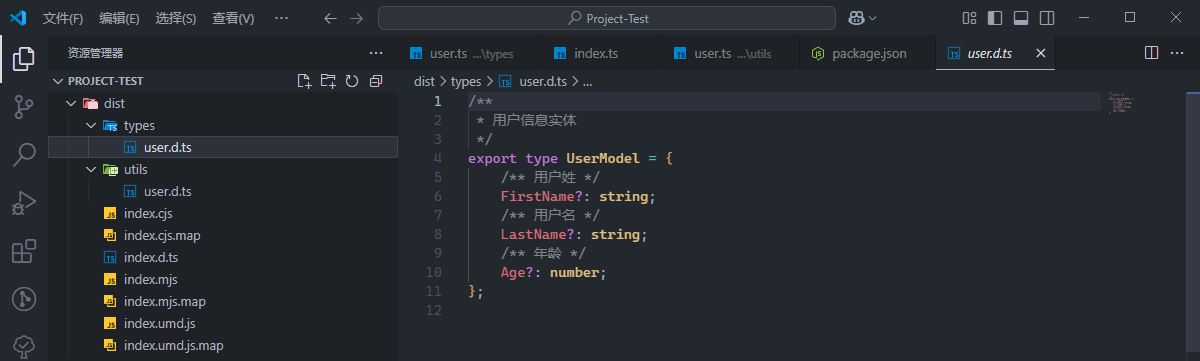1200x361 pixels.
Task: Collapse all folders in explorer
Action: (x=375, y=81)
